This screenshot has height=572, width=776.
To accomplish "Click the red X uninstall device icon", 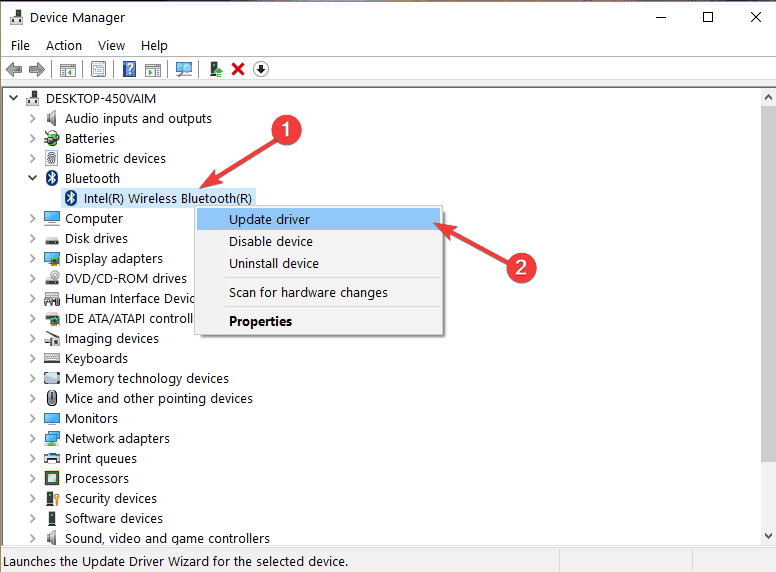I will (x=238, y=69).
